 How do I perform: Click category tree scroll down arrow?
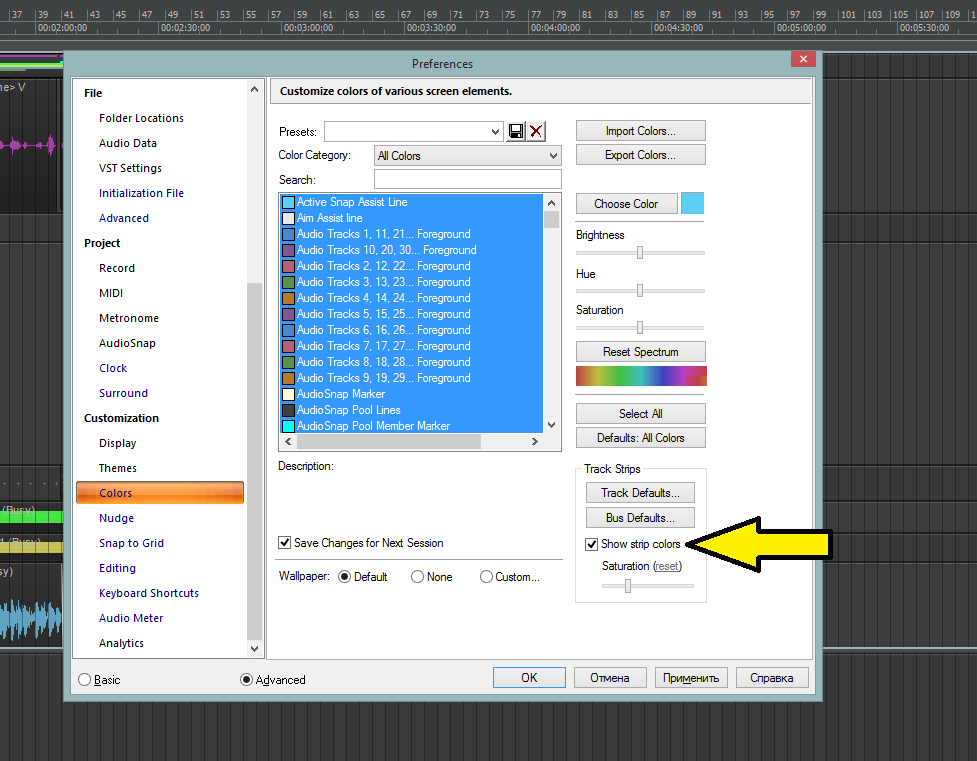tap(254, 648)
